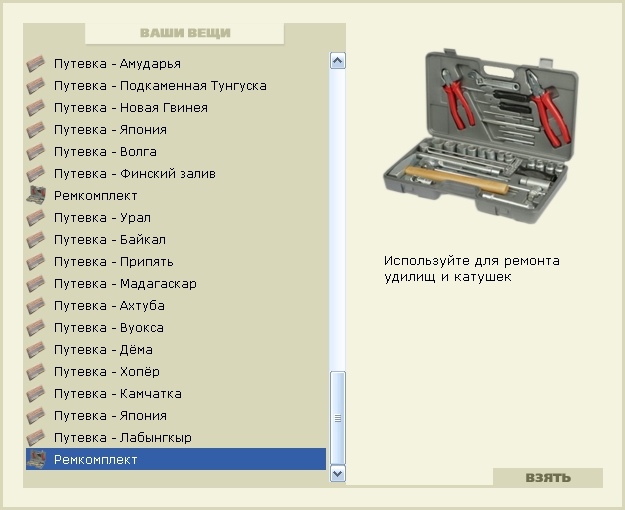
Task: Click the ticket icon next to Путевка - Байкал
Action: point(36,240)
